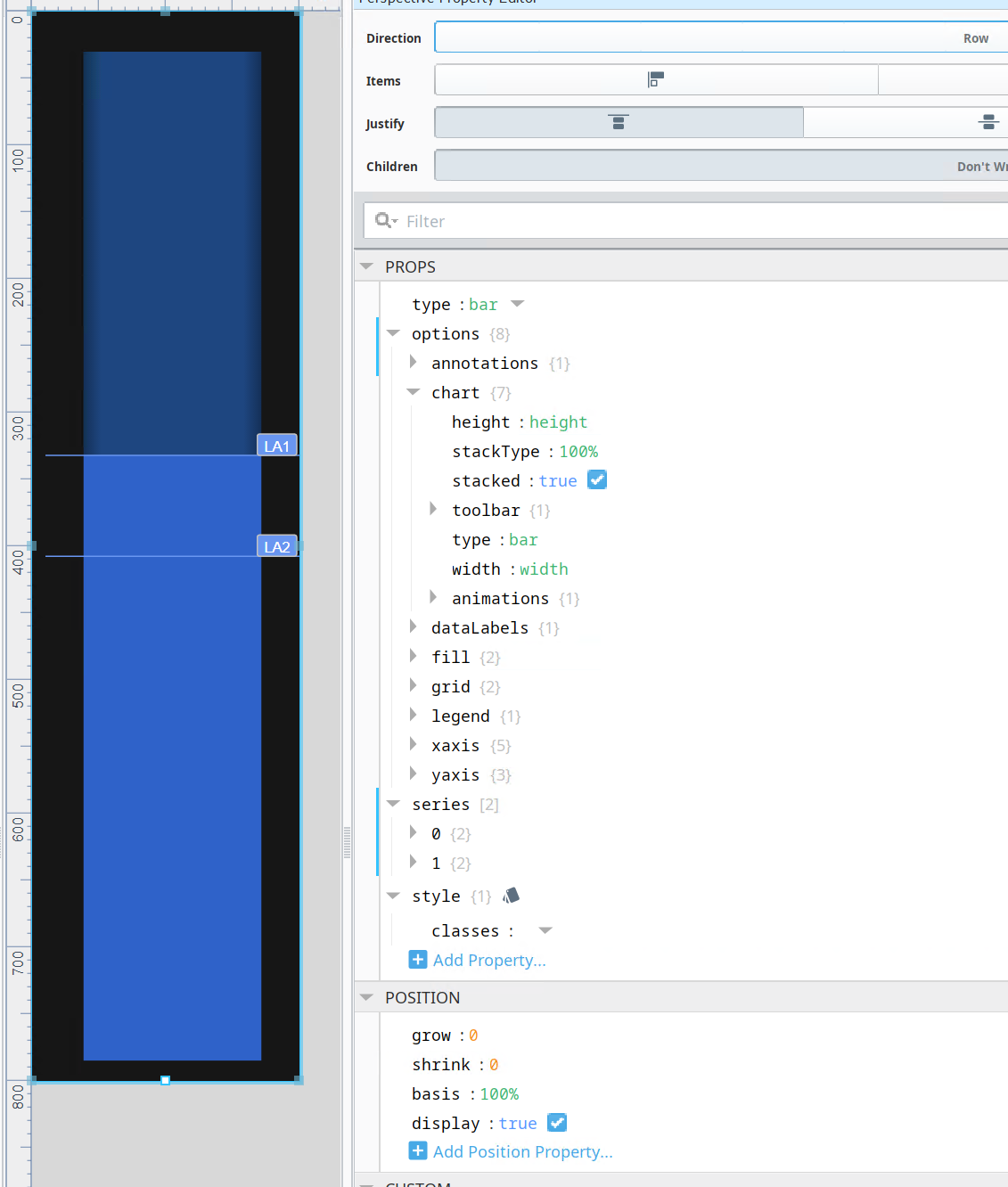Collapse the series node
The width and height of the screenshot is (1008, 1187).
tap(393, 804)
